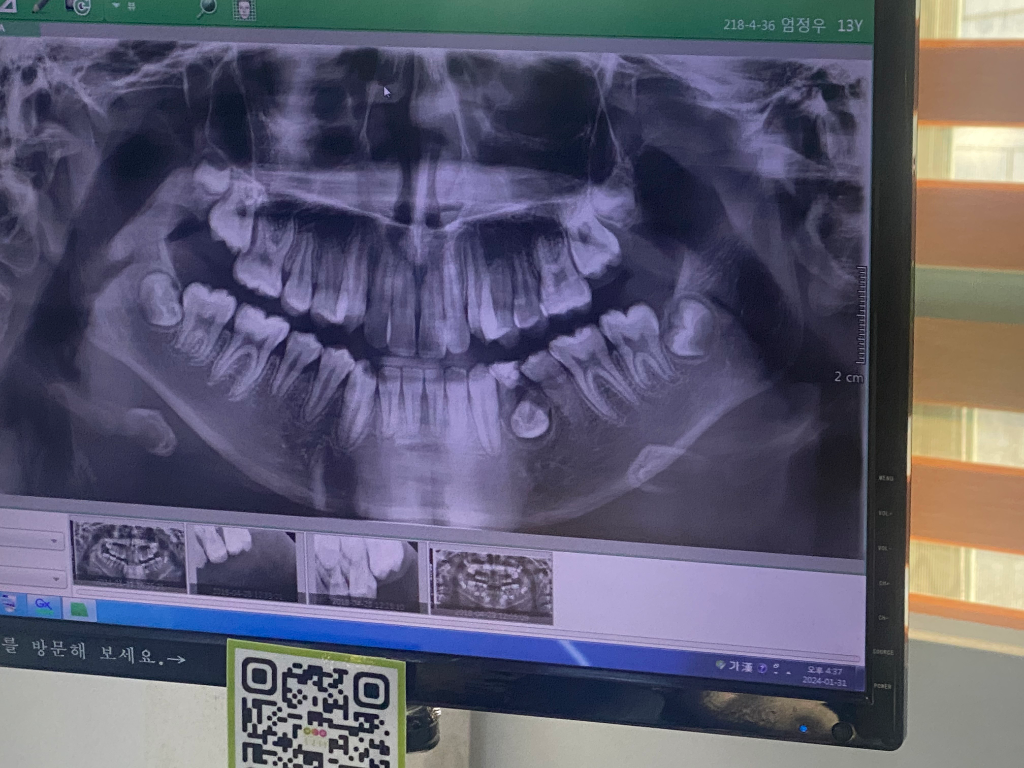Click the triangle angle measurement tool
Image resolution: width=1024 pixels, height=768 pixels.
click(7, 4)
